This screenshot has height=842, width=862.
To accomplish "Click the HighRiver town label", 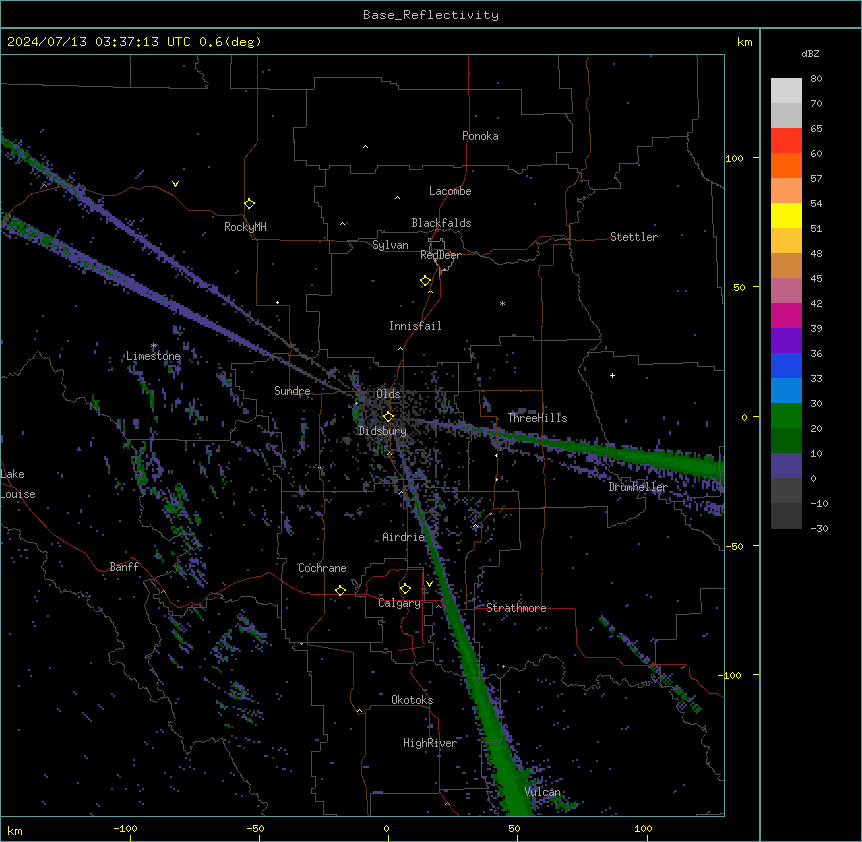I will point(430,743).
